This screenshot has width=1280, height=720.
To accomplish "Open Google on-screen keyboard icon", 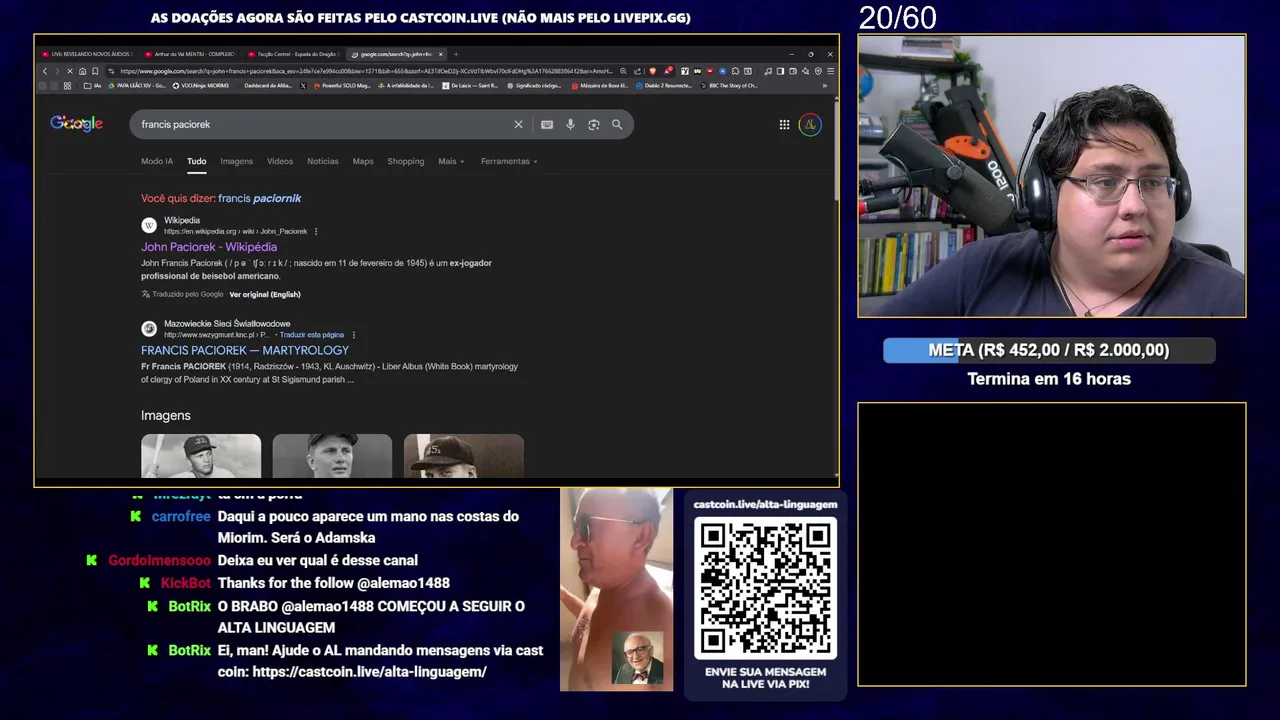I will coord(547,124).
